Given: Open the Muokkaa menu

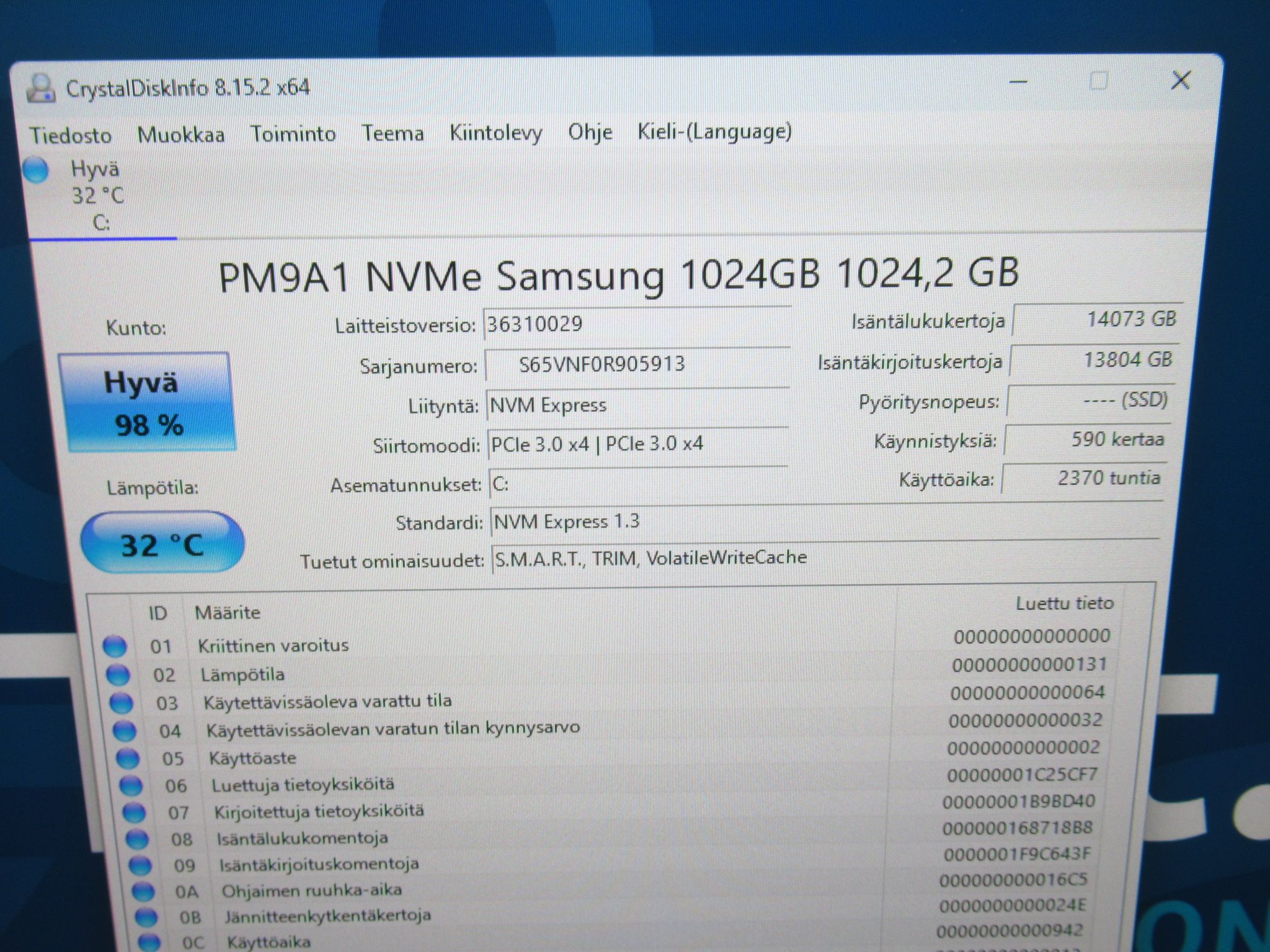Looking at the screenshot, I should pos(181,134).
